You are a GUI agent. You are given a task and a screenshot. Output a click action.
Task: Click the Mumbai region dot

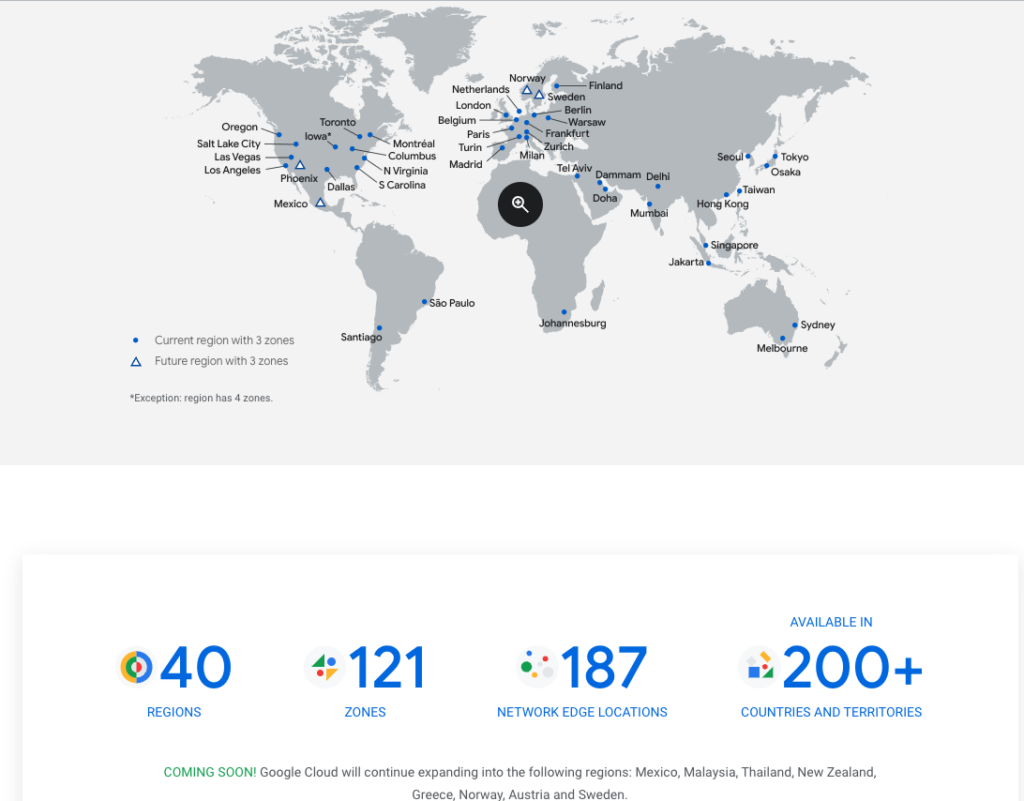click(649, 204)
